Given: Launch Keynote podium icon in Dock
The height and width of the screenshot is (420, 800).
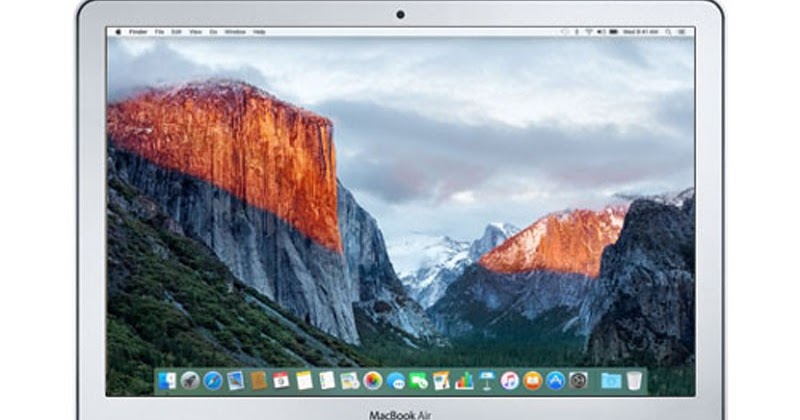Looking at the screenshot, I should [487, 381].
